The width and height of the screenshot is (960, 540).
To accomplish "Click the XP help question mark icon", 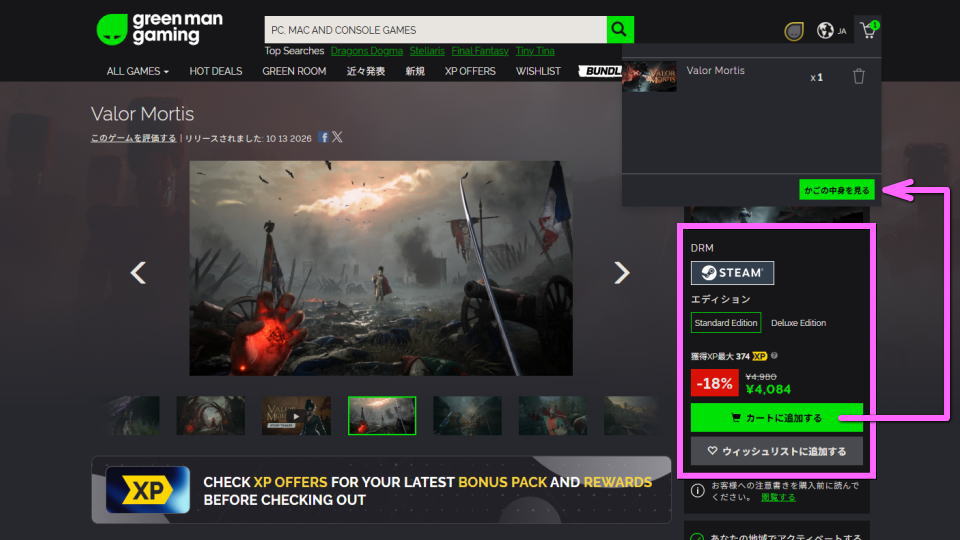I will 774,356.
